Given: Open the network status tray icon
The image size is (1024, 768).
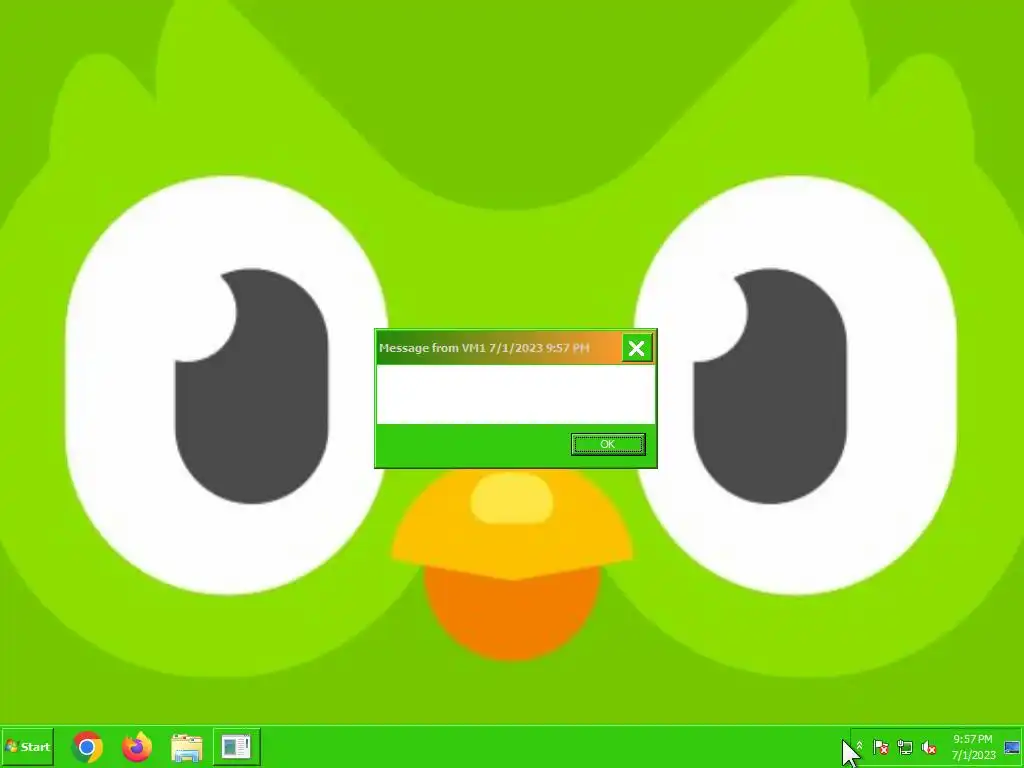Looking at the screenshot, I should pos(904,747).
